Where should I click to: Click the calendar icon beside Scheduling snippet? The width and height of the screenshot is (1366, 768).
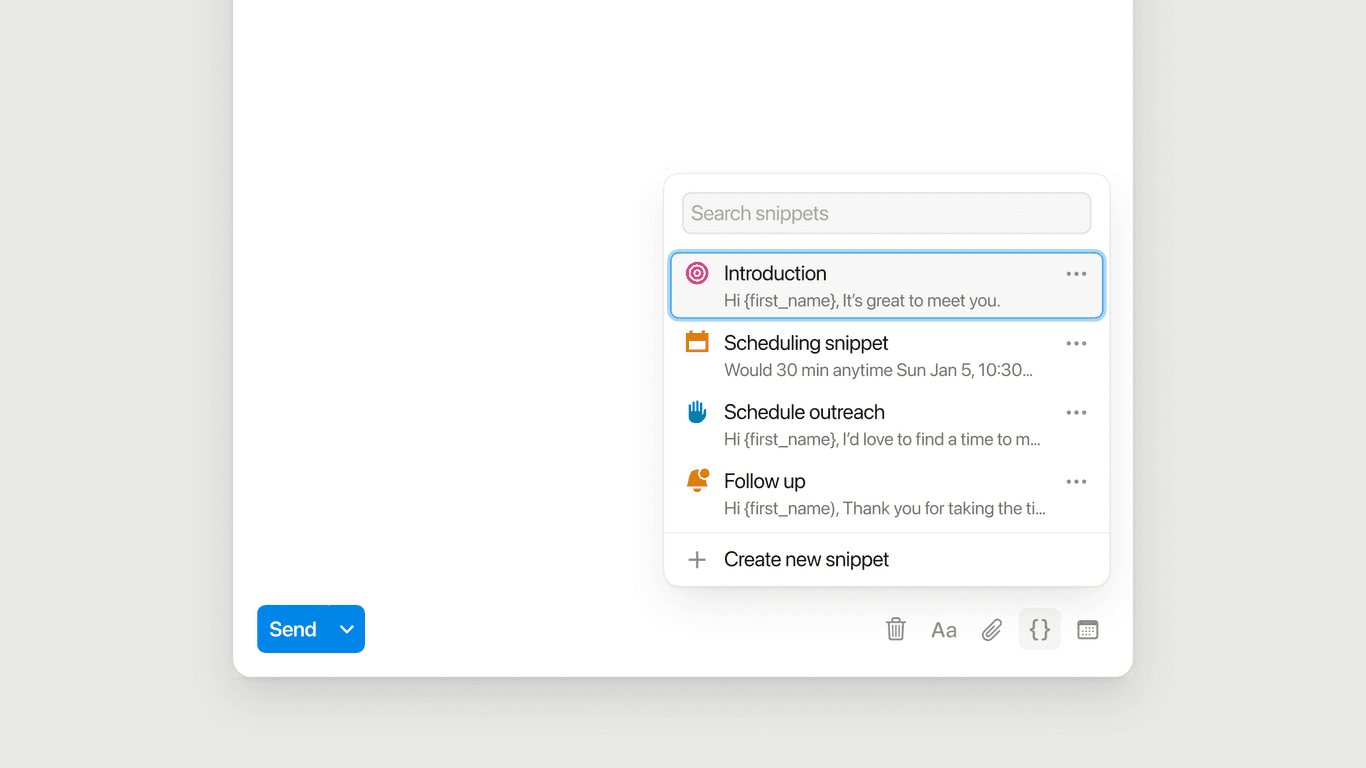[696, 342]
